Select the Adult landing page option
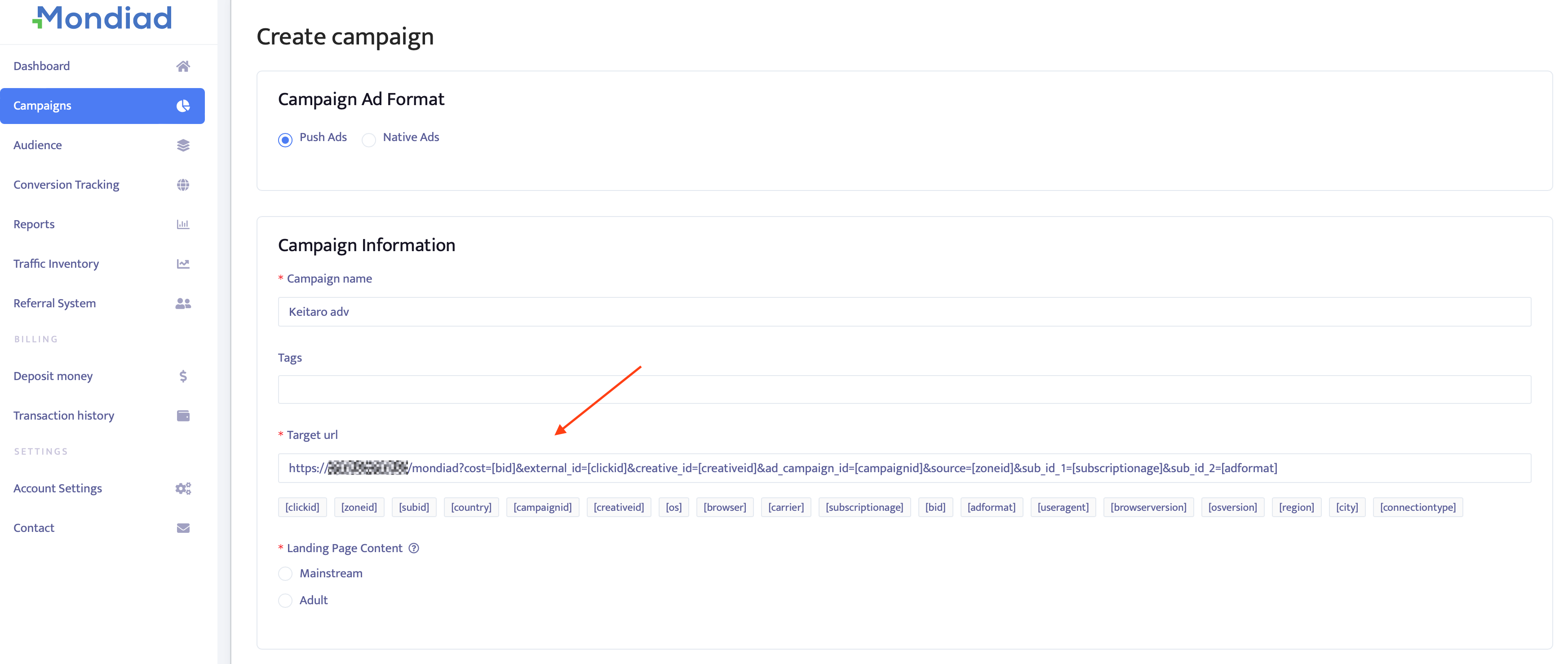The width and height of the screenshot is (1568, 664). click(285, 601)
